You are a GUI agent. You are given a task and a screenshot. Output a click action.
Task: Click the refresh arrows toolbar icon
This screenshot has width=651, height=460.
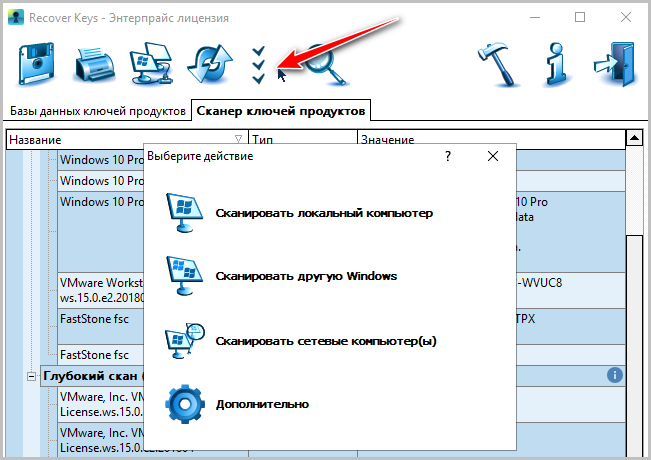210,64
